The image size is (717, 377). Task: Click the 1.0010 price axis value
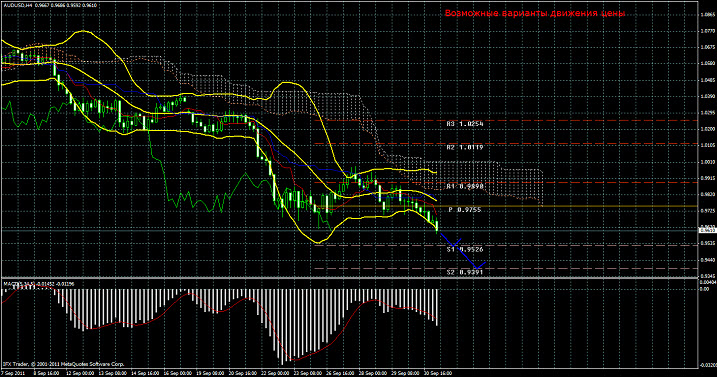click(x=708, y=162)
